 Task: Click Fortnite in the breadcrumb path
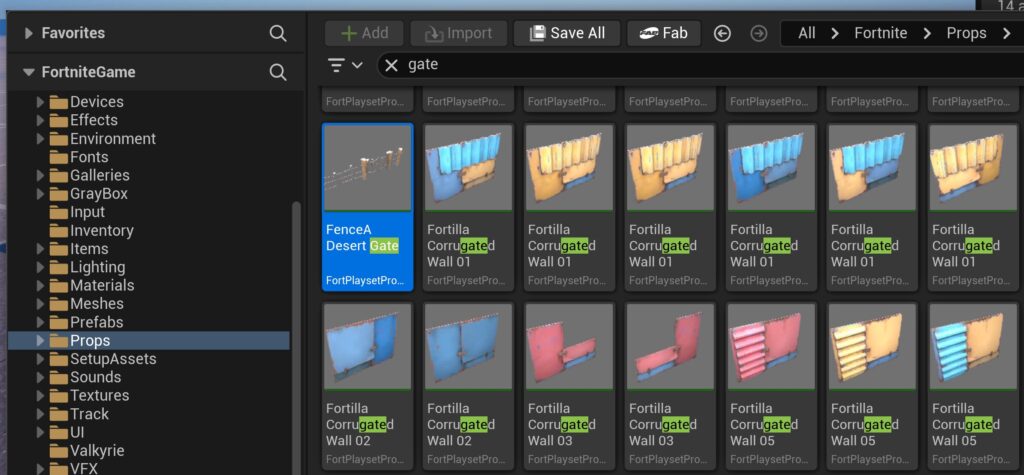click(880, 33)
